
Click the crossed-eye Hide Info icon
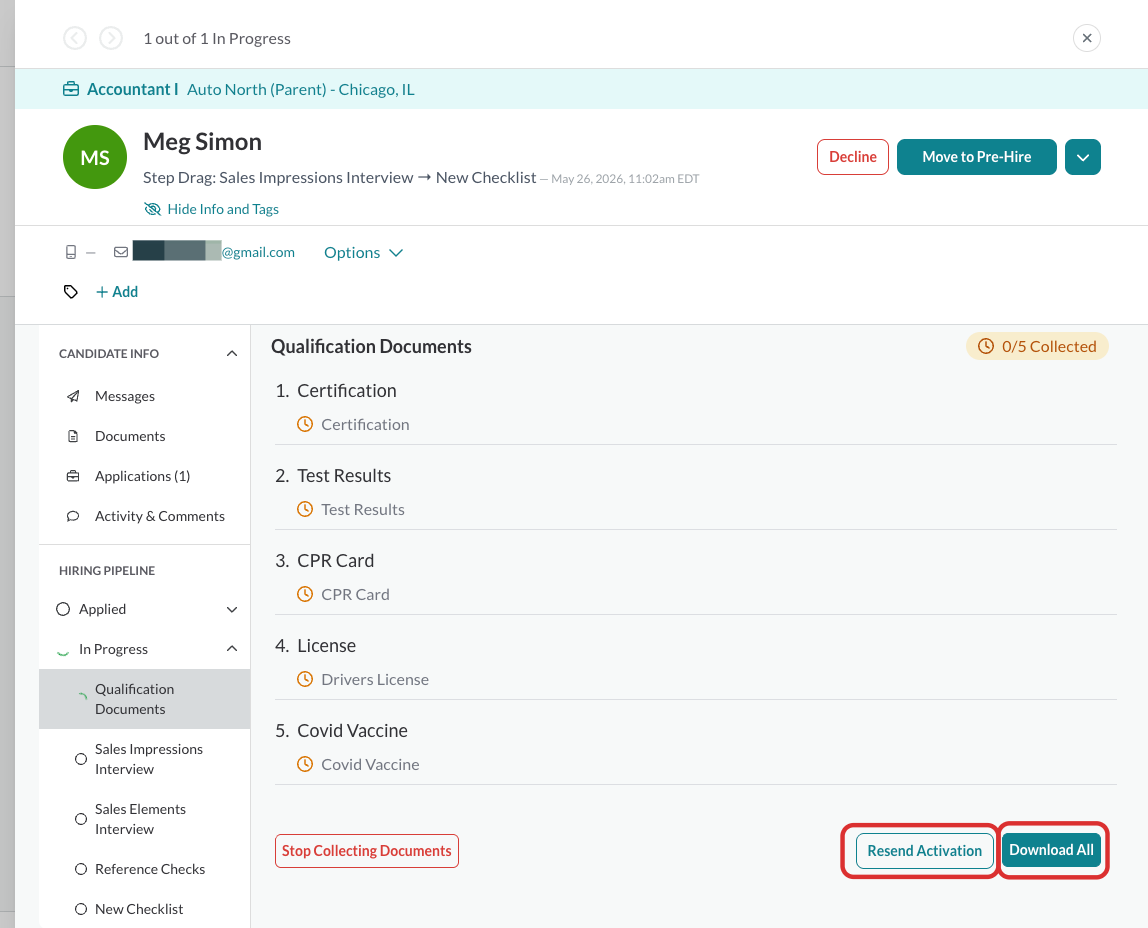(152, 209)
